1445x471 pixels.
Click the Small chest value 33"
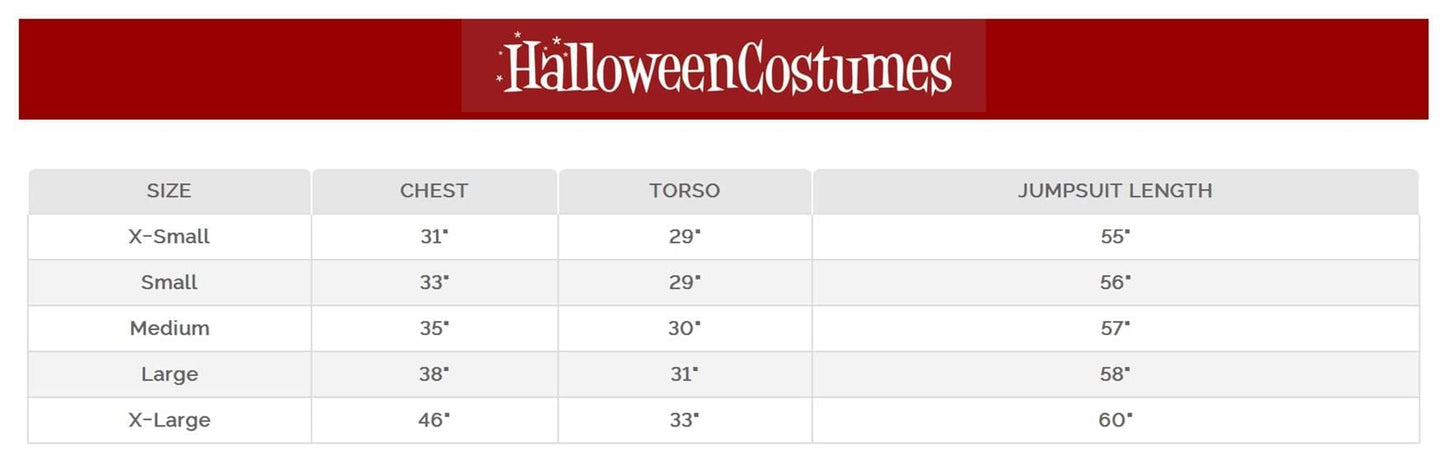point(434,283)
